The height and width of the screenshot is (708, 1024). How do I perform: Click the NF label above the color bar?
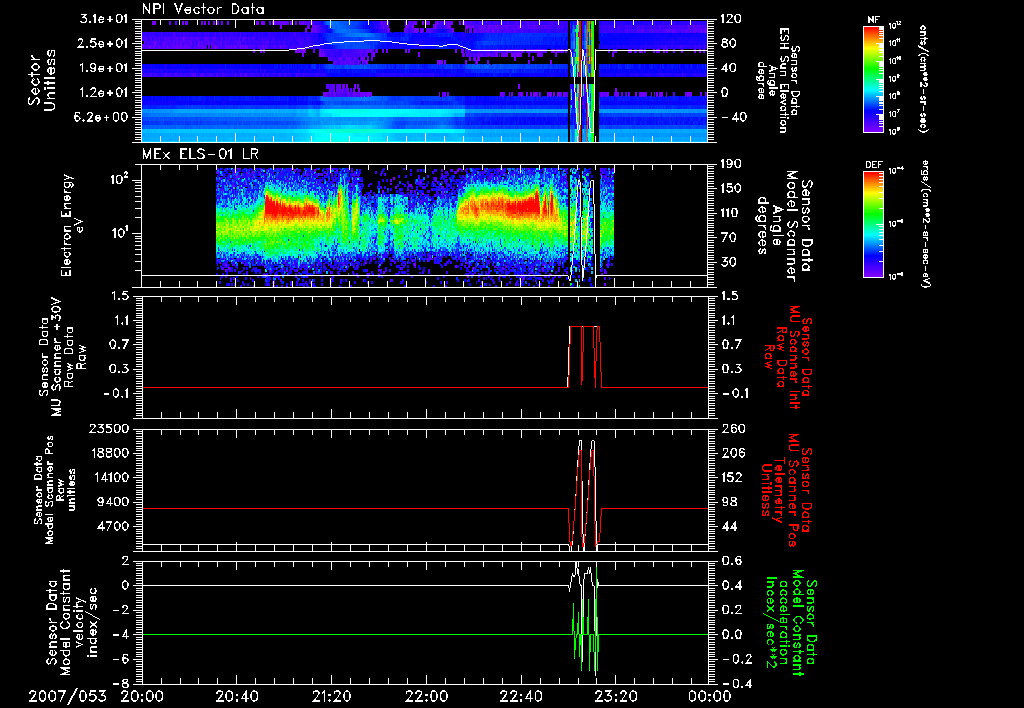873,20
